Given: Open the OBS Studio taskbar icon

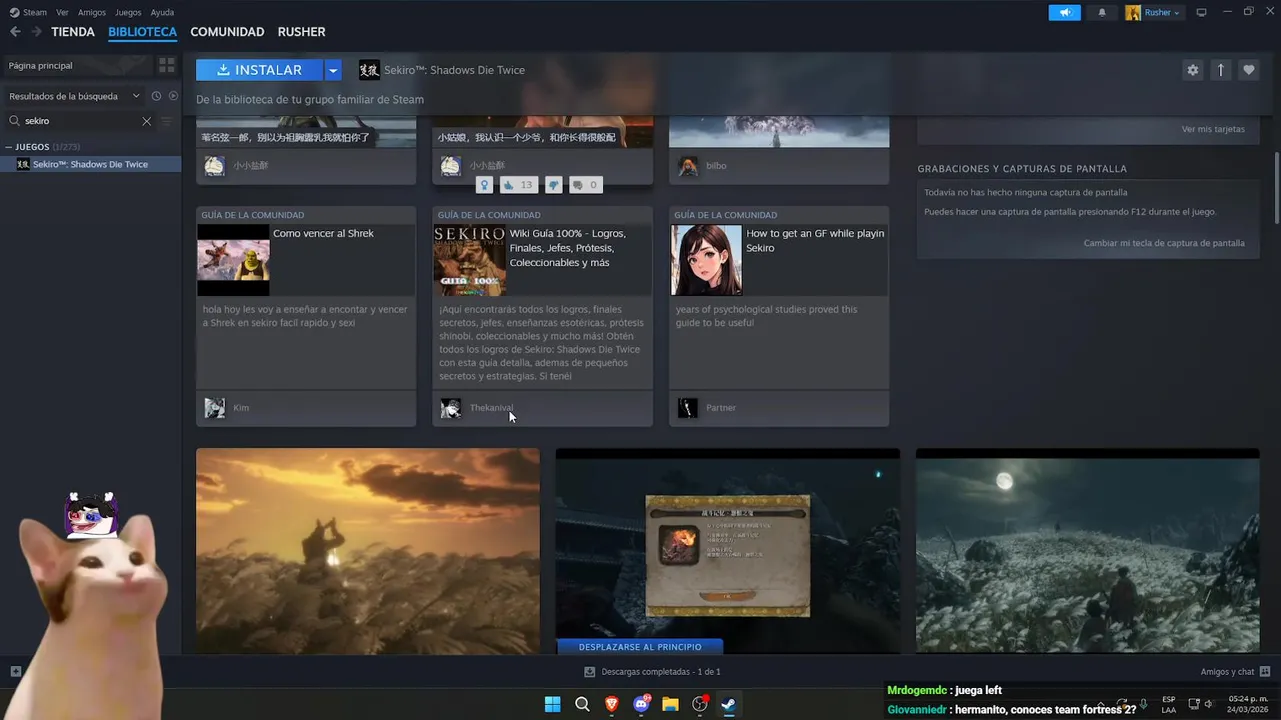Looking at the screenshot, I should click(x=700, y=704).
